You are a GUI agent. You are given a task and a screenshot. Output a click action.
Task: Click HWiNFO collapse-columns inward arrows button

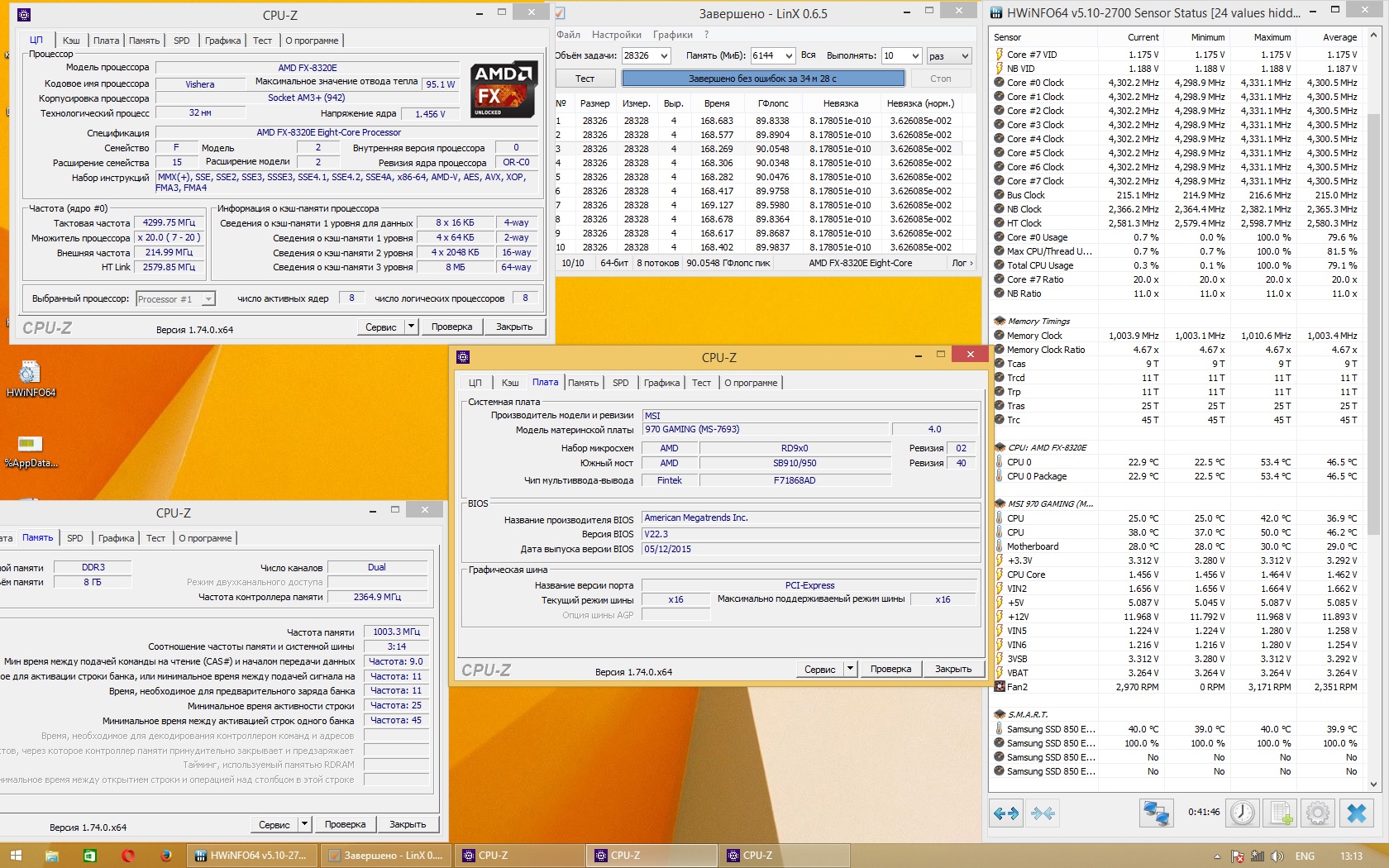pyautogui.click(x=1043, y=813)
